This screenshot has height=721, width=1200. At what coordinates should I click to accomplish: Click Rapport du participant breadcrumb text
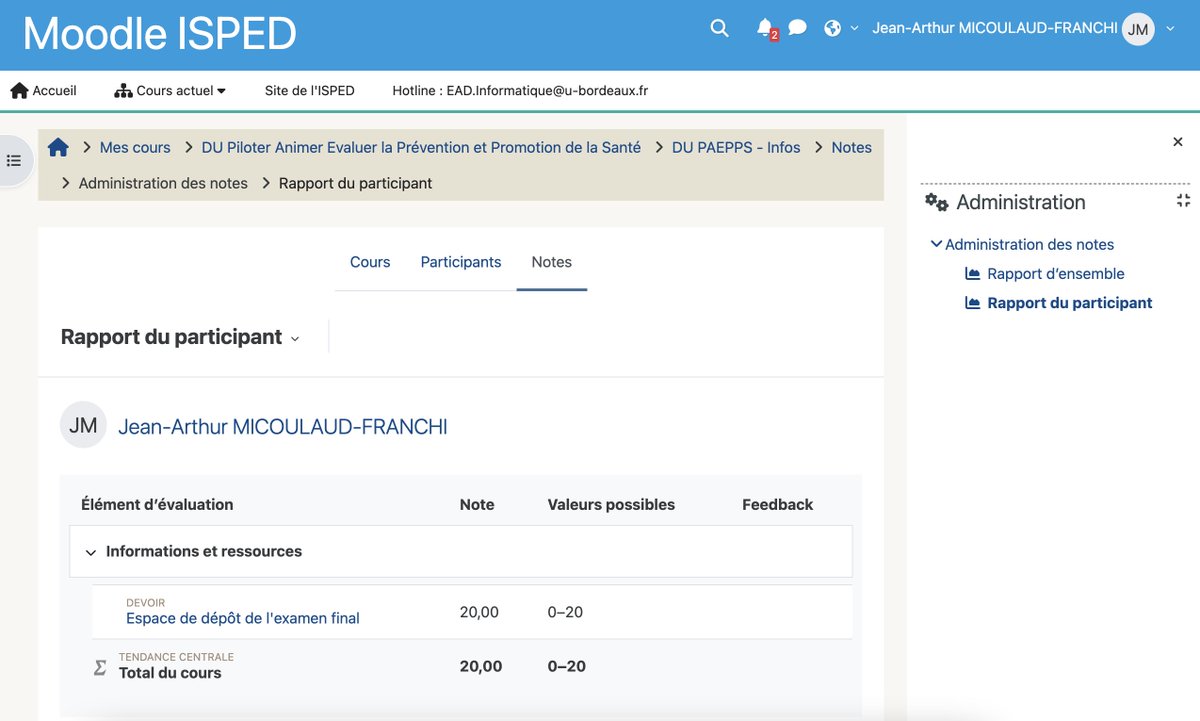(356, 183)
